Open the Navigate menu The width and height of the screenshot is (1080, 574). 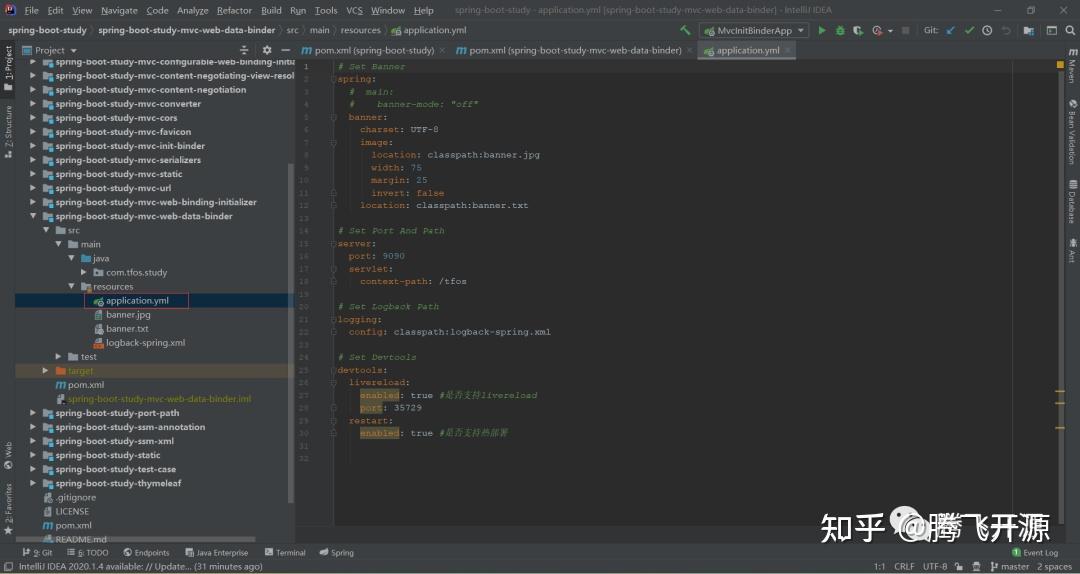pyautogui.click(x=119, y=10)
